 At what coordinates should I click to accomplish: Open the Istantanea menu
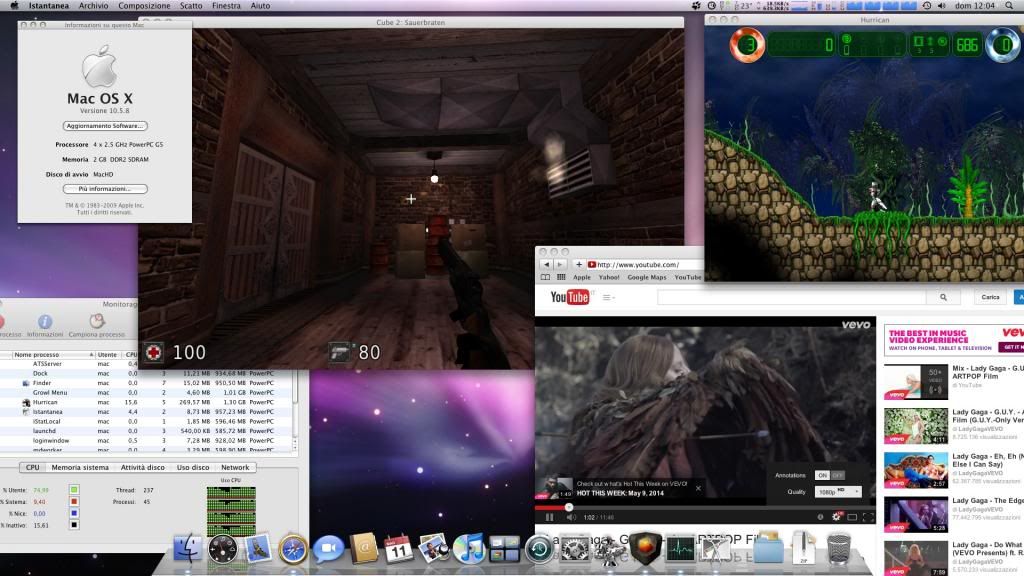(x=48, y=5)
